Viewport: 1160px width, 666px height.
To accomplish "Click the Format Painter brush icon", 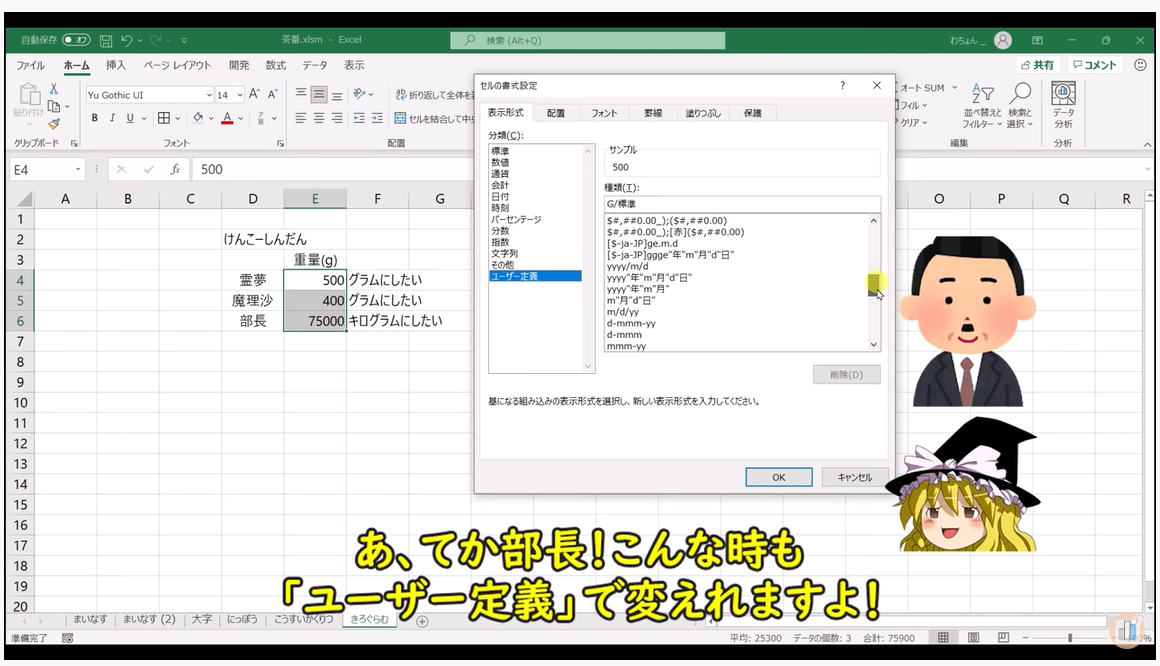I will click(x=54, y=124).
